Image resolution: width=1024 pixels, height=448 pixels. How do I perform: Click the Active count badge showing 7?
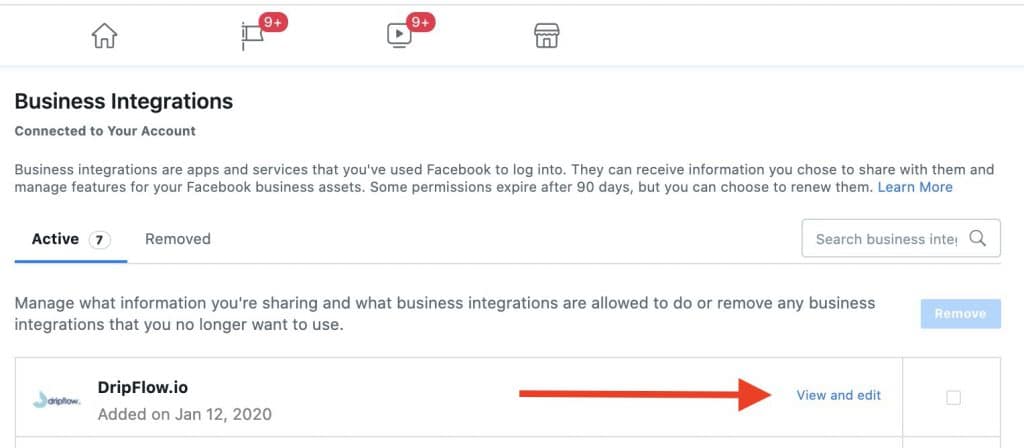pyautogui.click(x=99, y=240)
